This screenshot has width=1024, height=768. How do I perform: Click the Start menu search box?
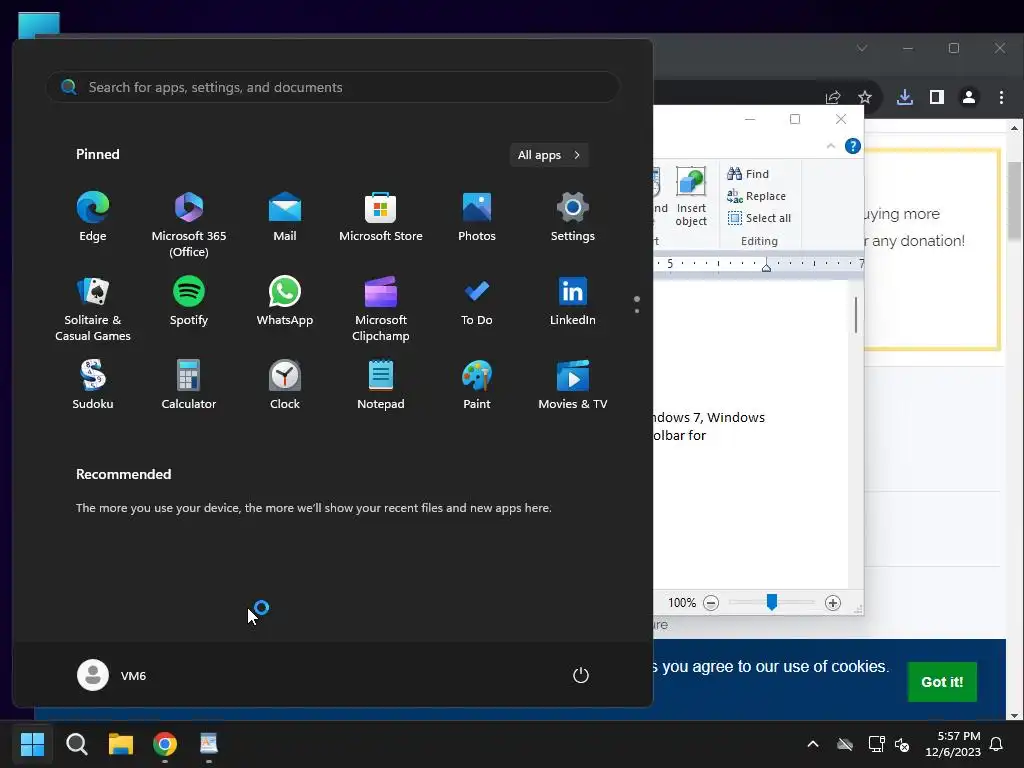pos(332,87)
